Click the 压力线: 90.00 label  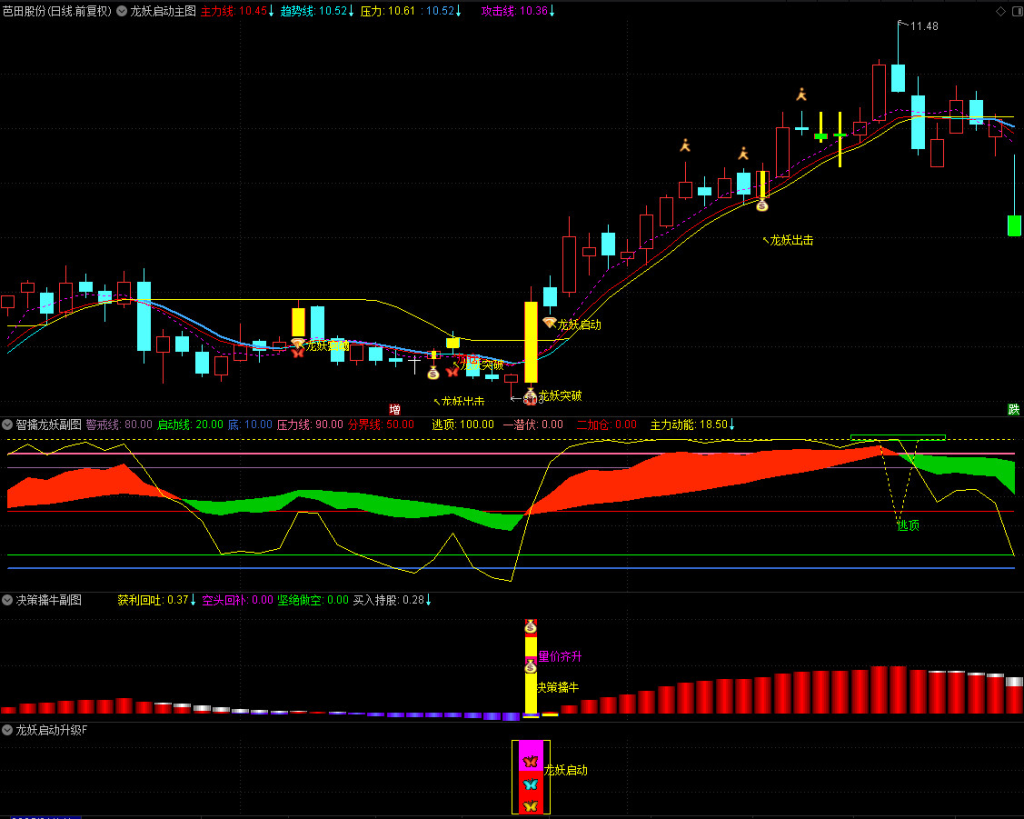coord(310,425)
